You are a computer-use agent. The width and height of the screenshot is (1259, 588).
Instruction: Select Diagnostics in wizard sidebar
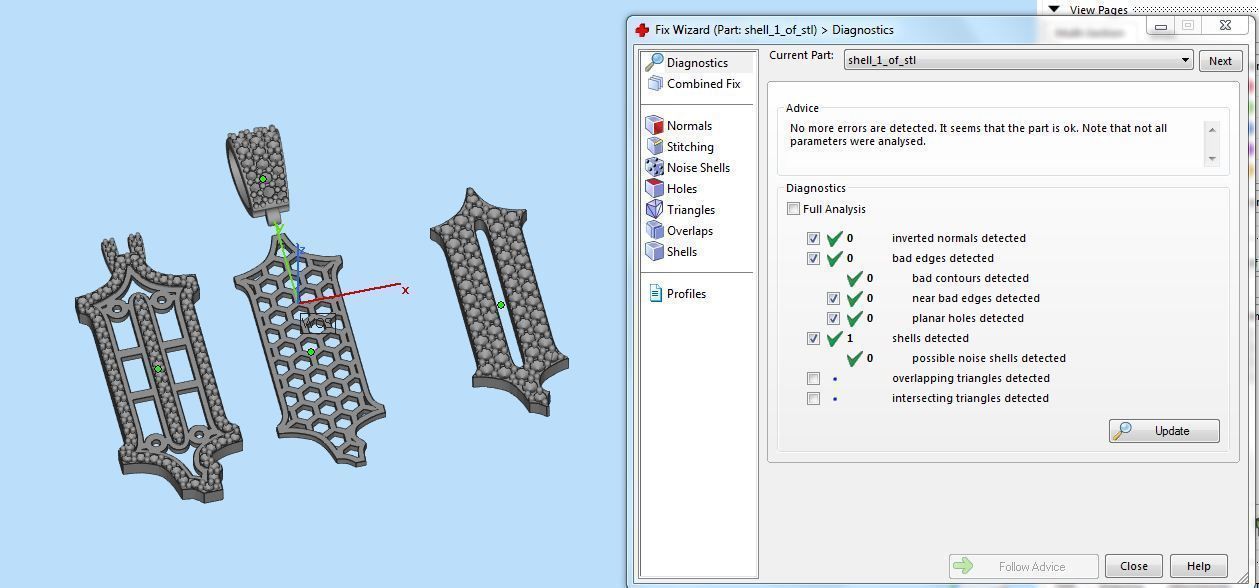click(697, 63)
